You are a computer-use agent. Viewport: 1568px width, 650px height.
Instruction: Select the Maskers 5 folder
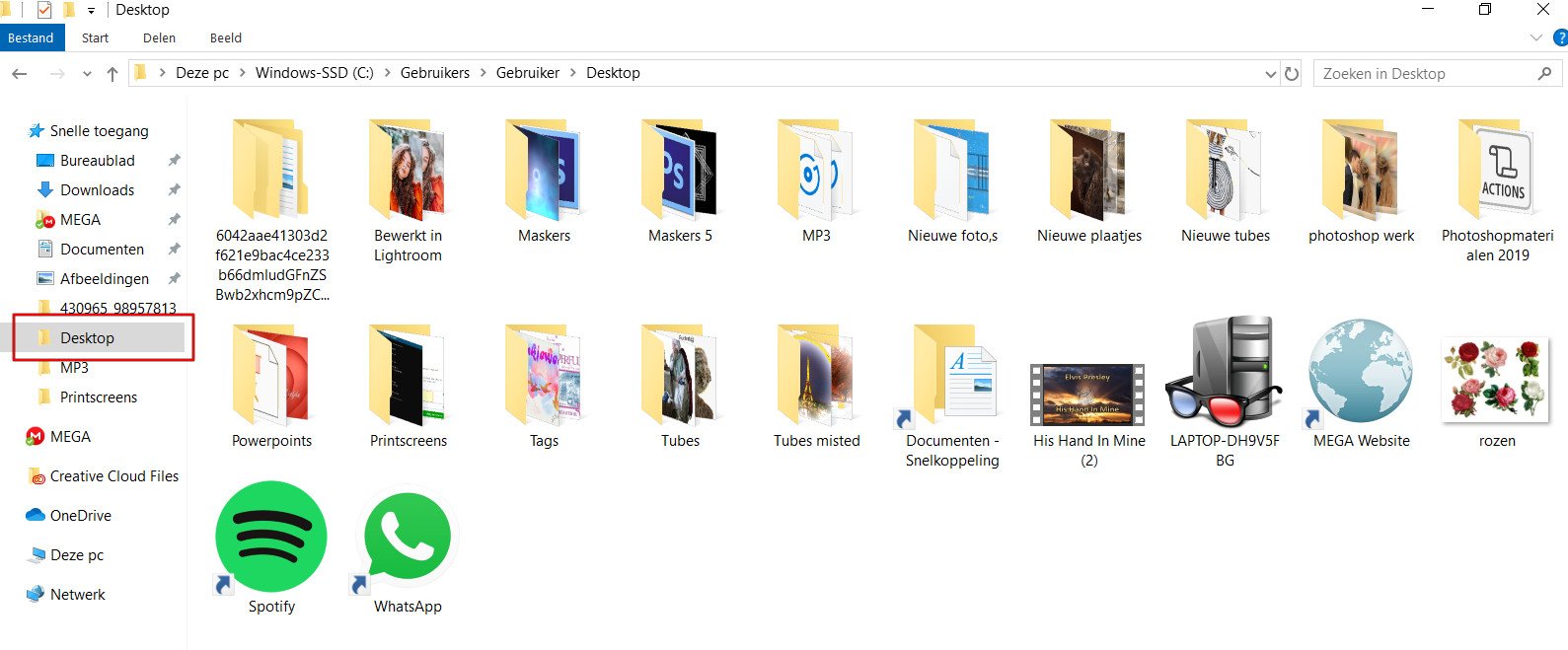click(680, 181)
